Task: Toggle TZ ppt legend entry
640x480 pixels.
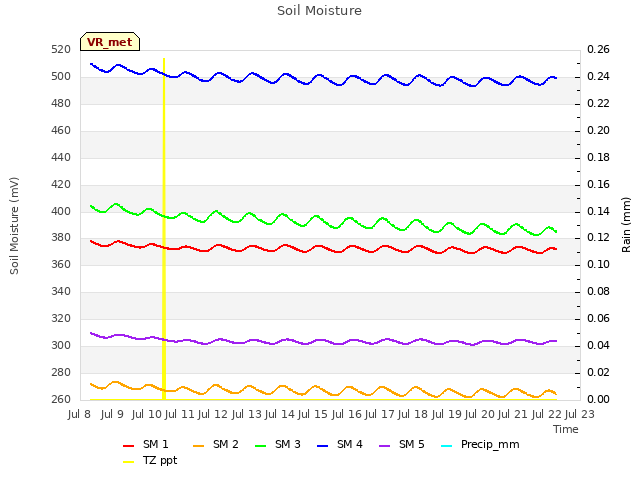Action: (x=150, y=460)
